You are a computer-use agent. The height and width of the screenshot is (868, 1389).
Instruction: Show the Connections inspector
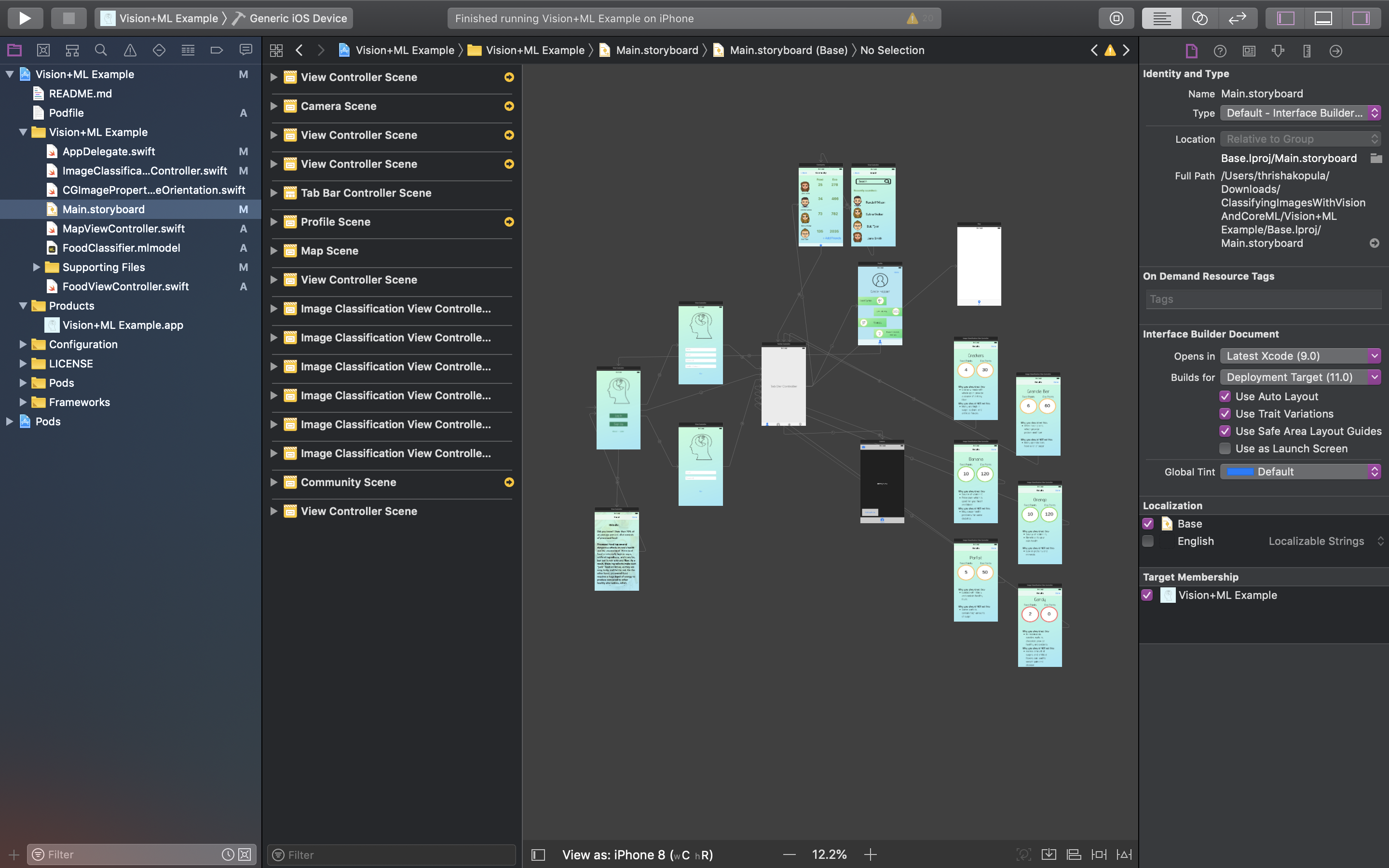[x=1335, y=51]
